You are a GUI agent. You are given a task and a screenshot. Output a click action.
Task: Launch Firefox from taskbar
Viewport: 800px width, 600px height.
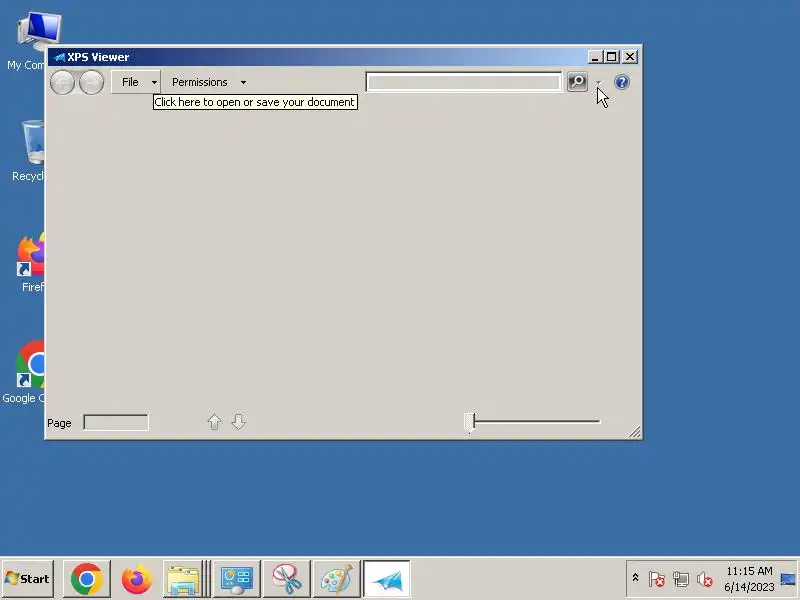click(137, 579)
